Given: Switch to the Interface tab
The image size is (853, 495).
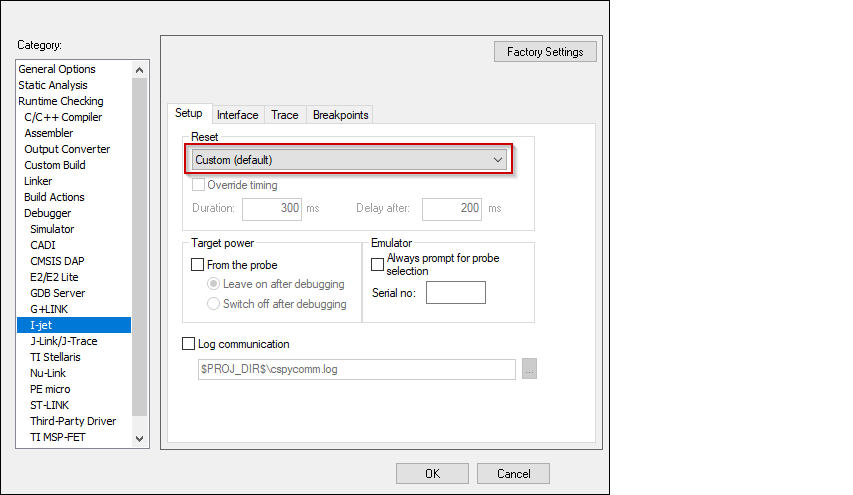Looking at the screenshot, I should (x=237, y=115).
